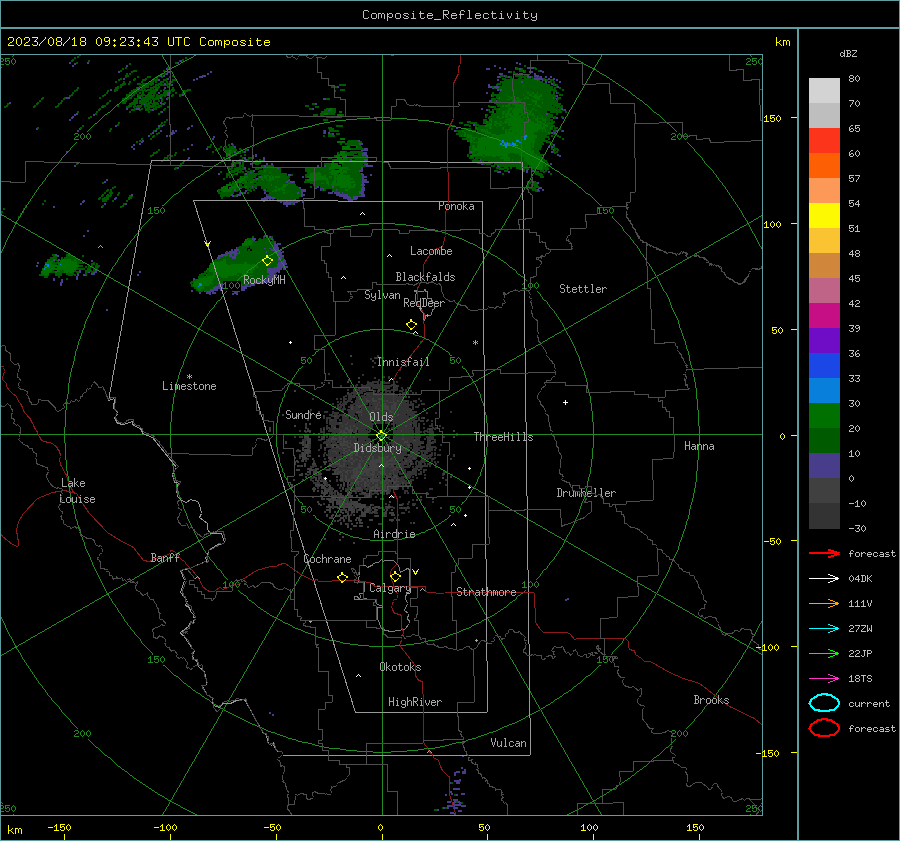Click the Sylvan label on map
The width and height of the screenshot is (900, 841).
point(382,295)
